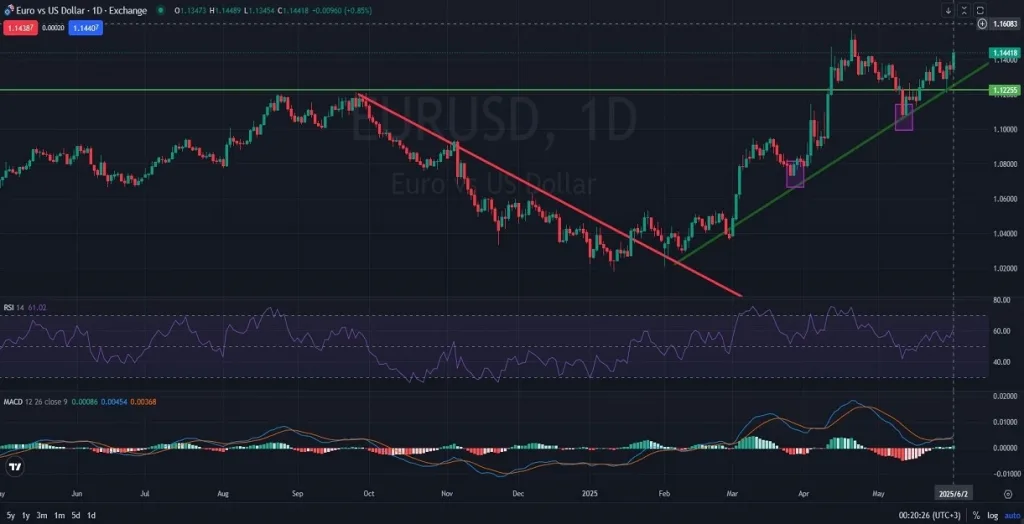Image resolution: width=1024 pixels, height=524 pixels.
Task: Click the 1.08000 price axis label
Action: 1004,164
